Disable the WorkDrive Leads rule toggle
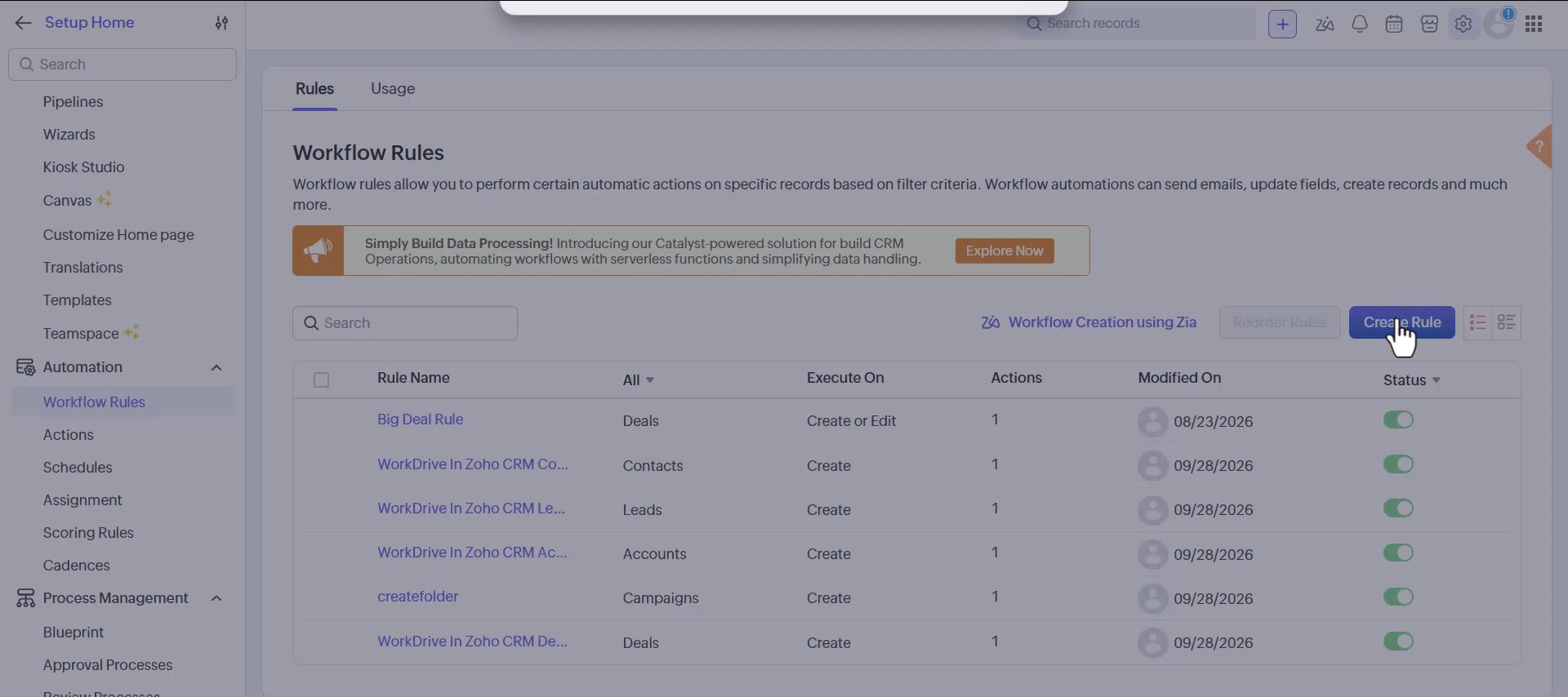Viewport: 1568px width, 697px height. click(1398, 508)
